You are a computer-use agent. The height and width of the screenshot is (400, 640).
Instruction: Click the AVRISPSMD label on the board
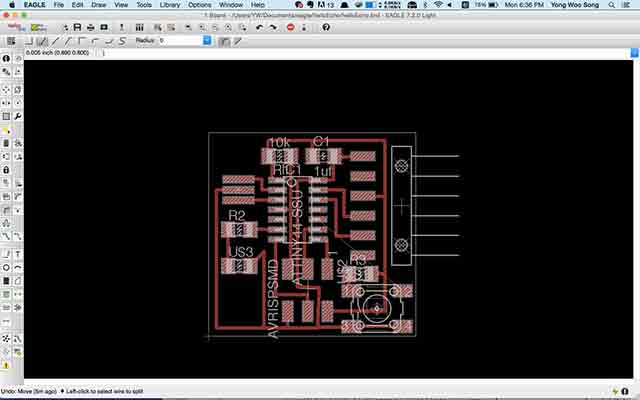tap(273, 299)
